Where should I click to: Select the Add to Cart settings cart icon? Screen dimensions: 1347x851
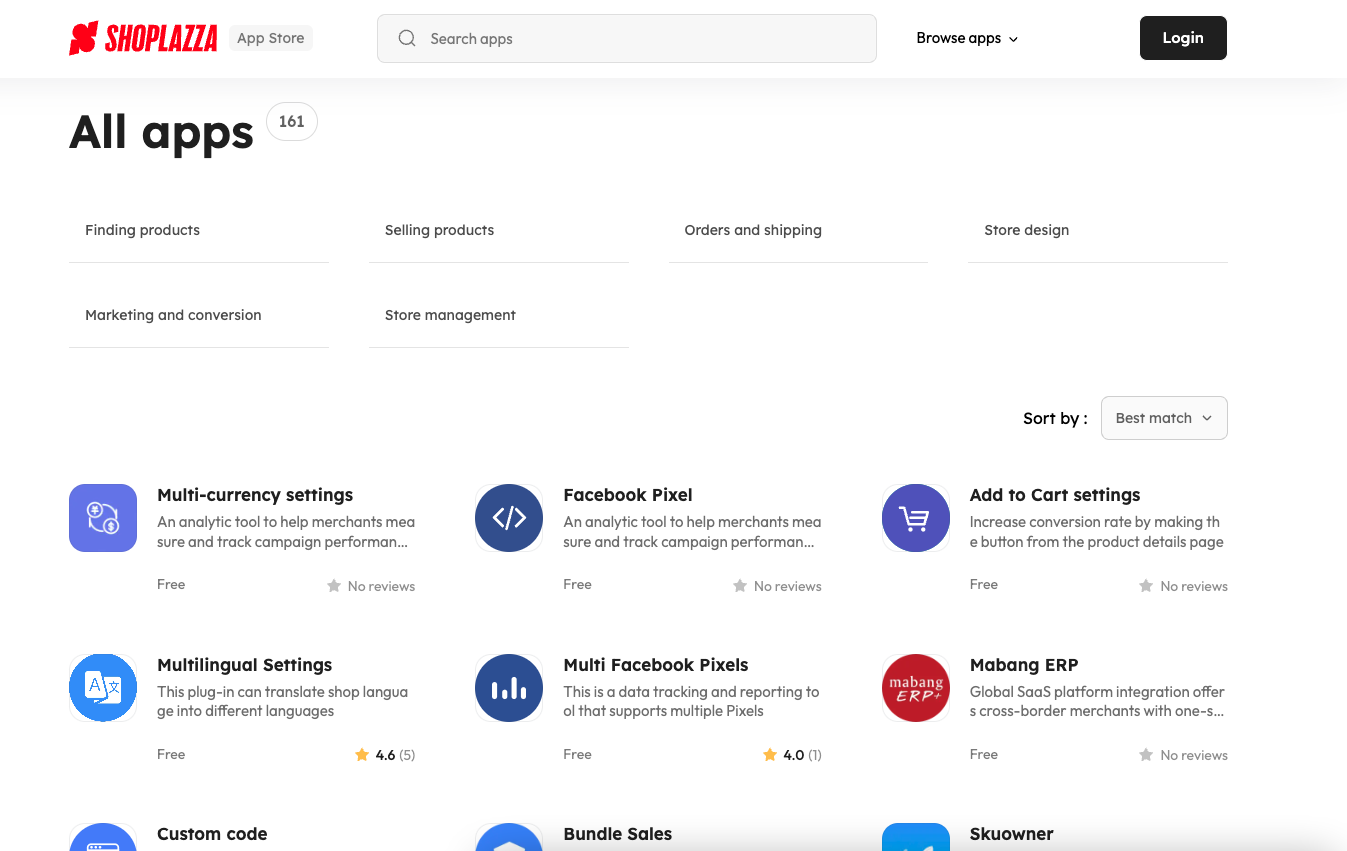[x=915, y=518]
